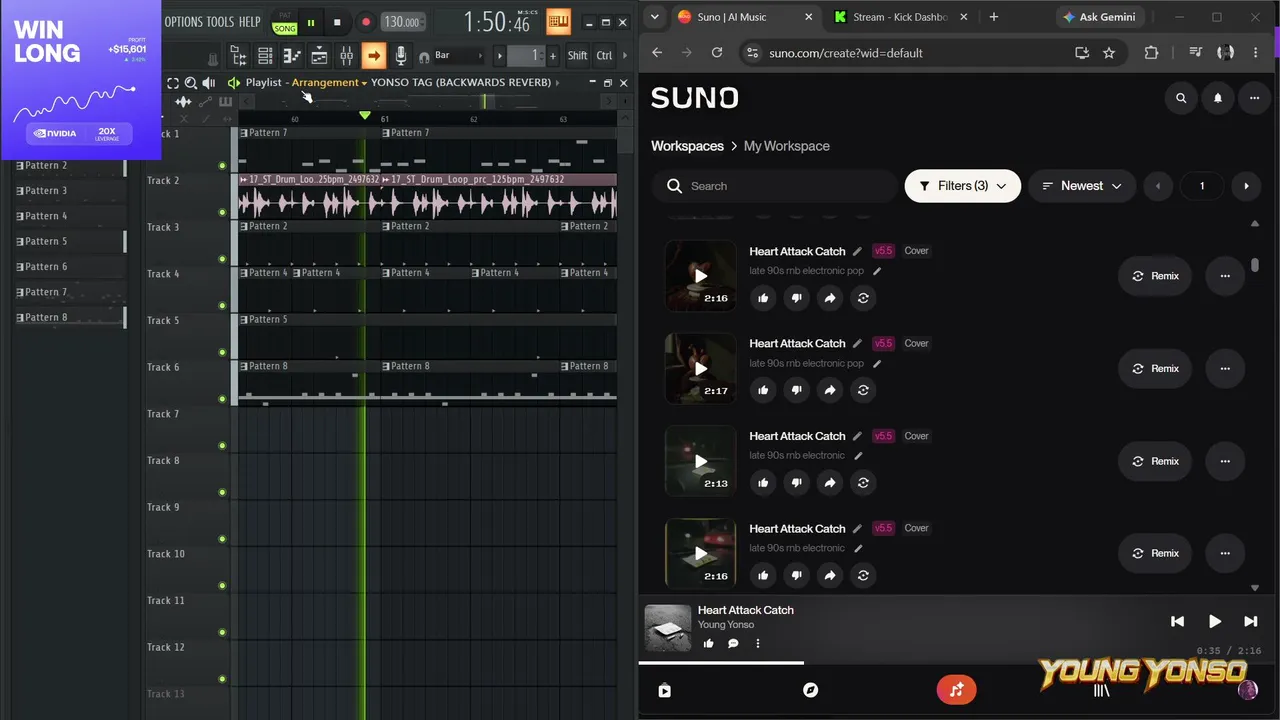Select Pattern 8 in the pattern list

pyautogui.click(x=70, y=317)
